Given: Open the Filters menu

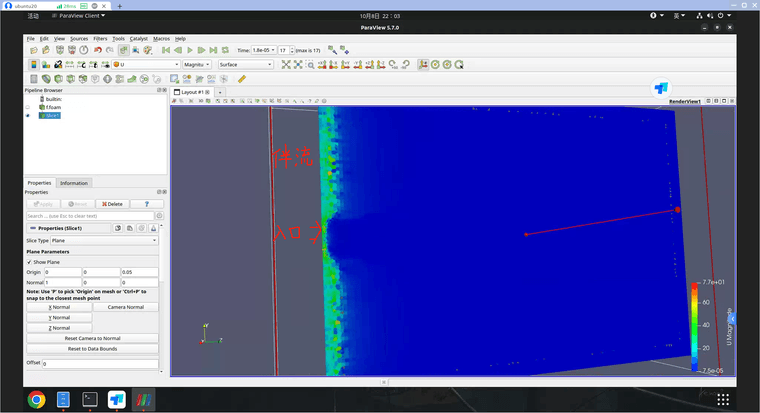Looking at the screenshot, I should 100,38.
